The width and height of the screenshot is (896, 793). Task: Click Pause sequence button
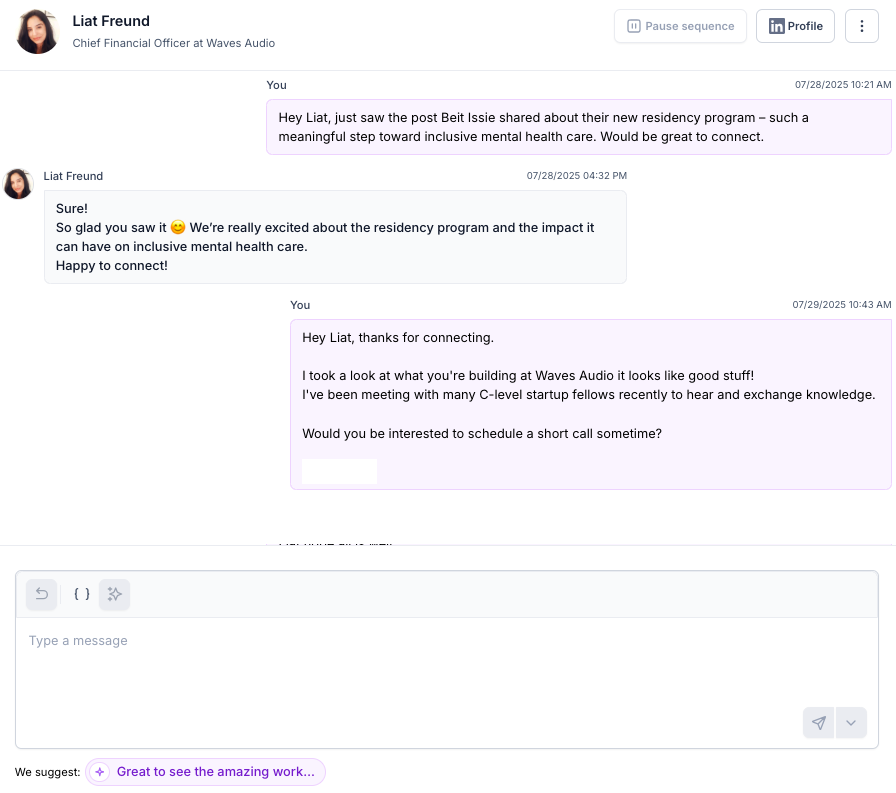(x=680, y=26)
